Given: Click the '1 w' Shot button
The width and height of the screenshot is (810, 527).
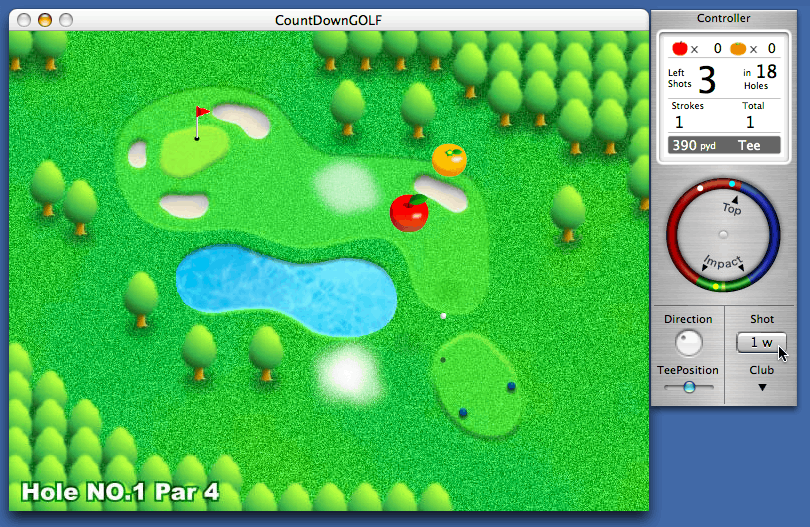Looking at the screenshot, I should point(761,343).
